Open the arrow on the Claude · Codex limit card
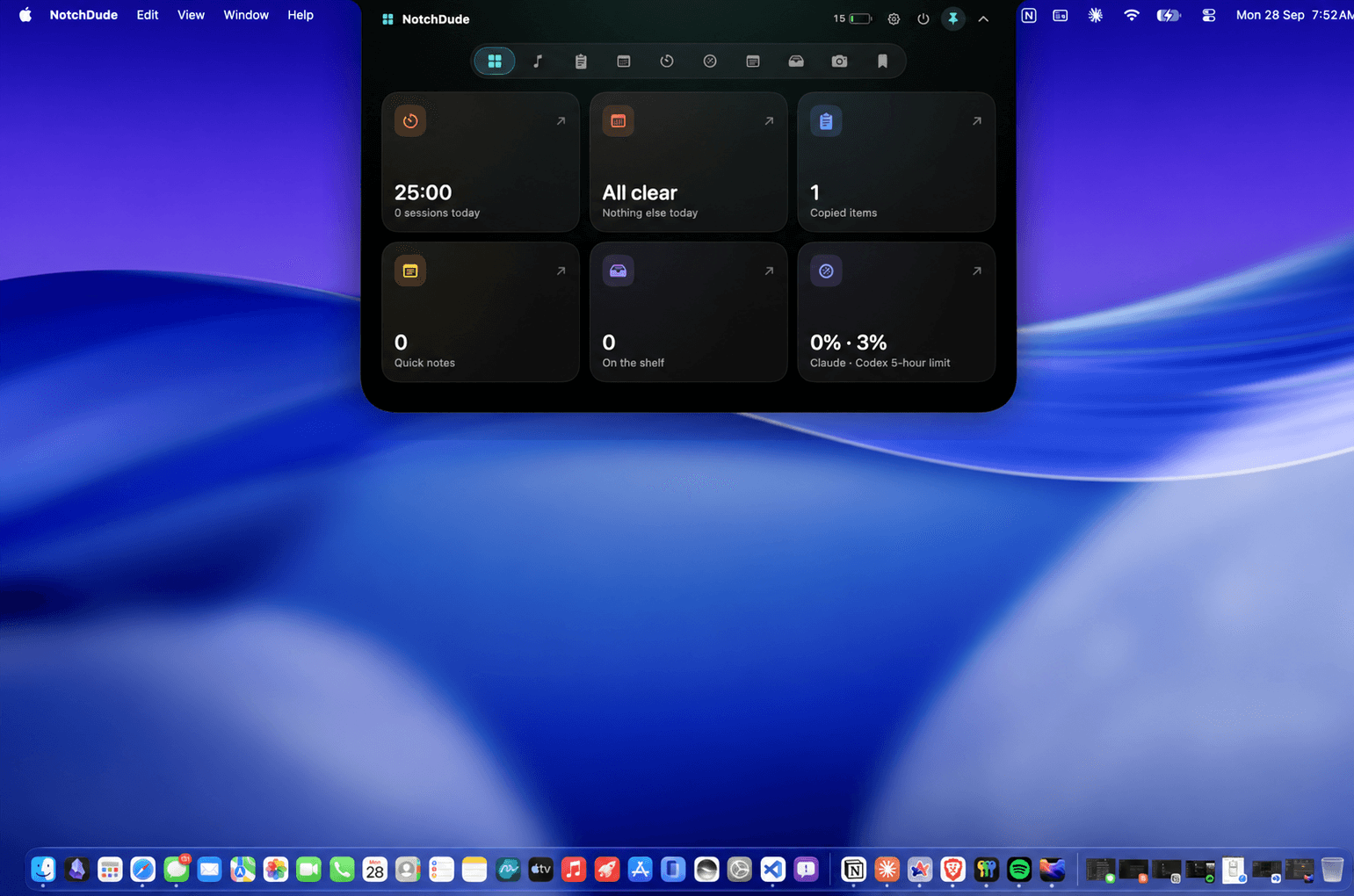Viewport: 1354px width, 896px height. [976, 271]
